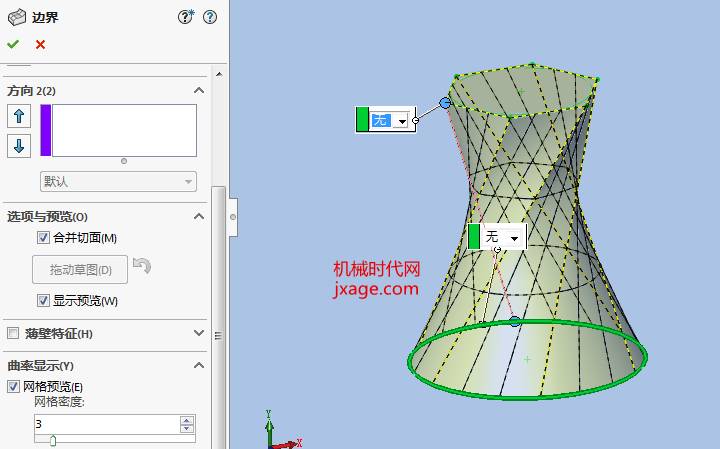Toggle the 显示预览(W) checkbox
This screenshot has height=449, width=720.
(x=43, y=301)
